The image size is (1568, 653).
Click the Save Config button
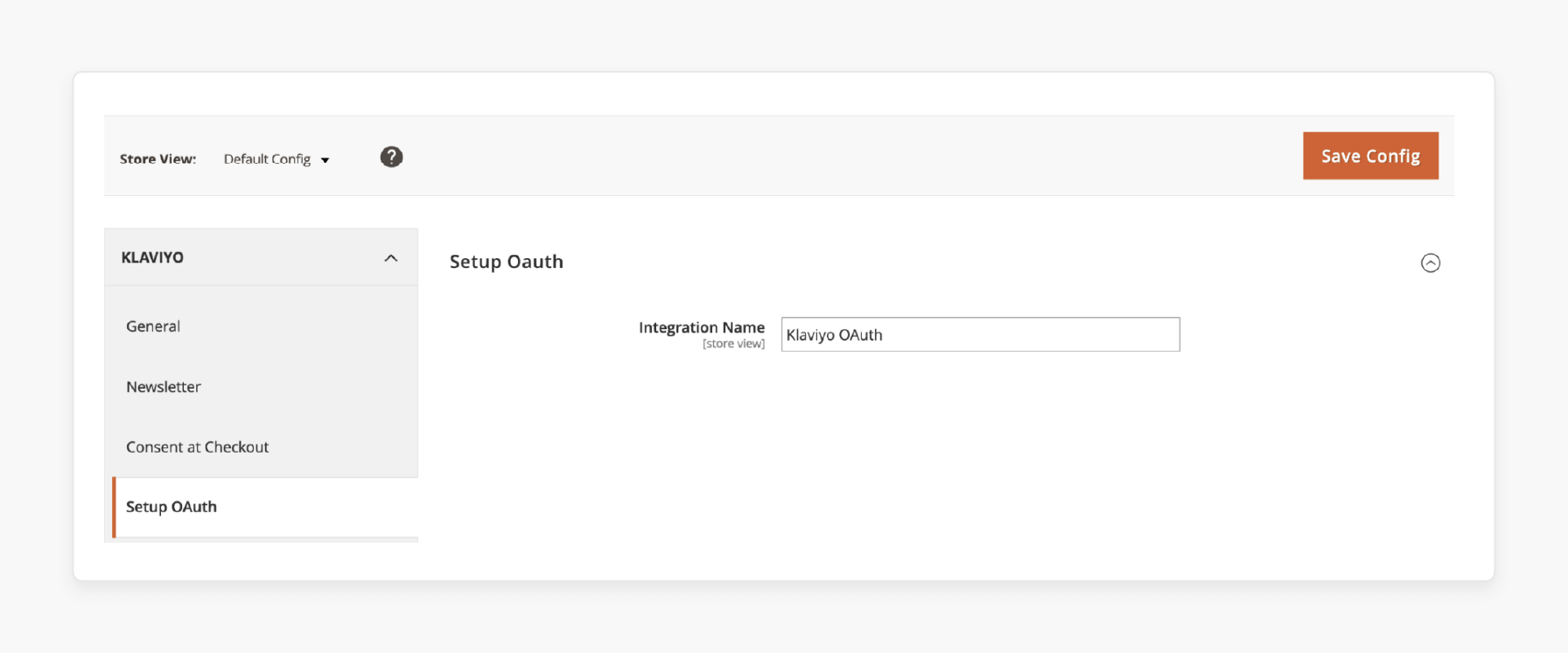click(x=1370, y=156)
